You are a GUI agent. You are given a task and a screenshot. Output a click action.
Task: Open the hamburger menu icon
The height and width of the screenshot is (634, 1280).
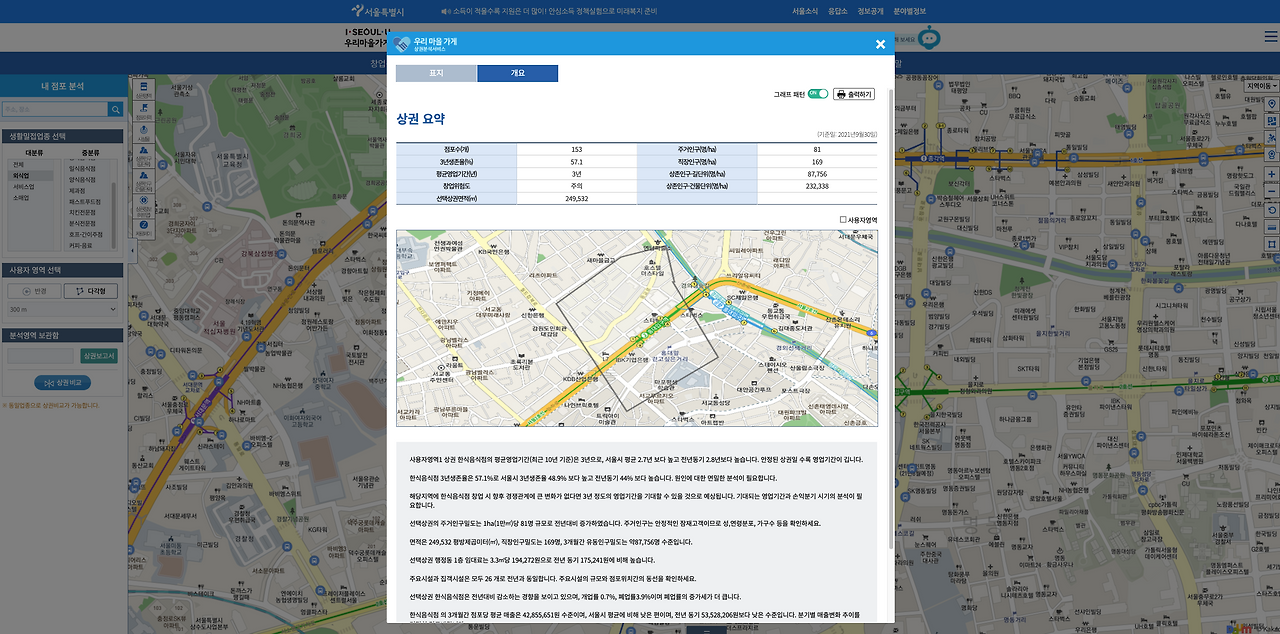(1271, 37)
